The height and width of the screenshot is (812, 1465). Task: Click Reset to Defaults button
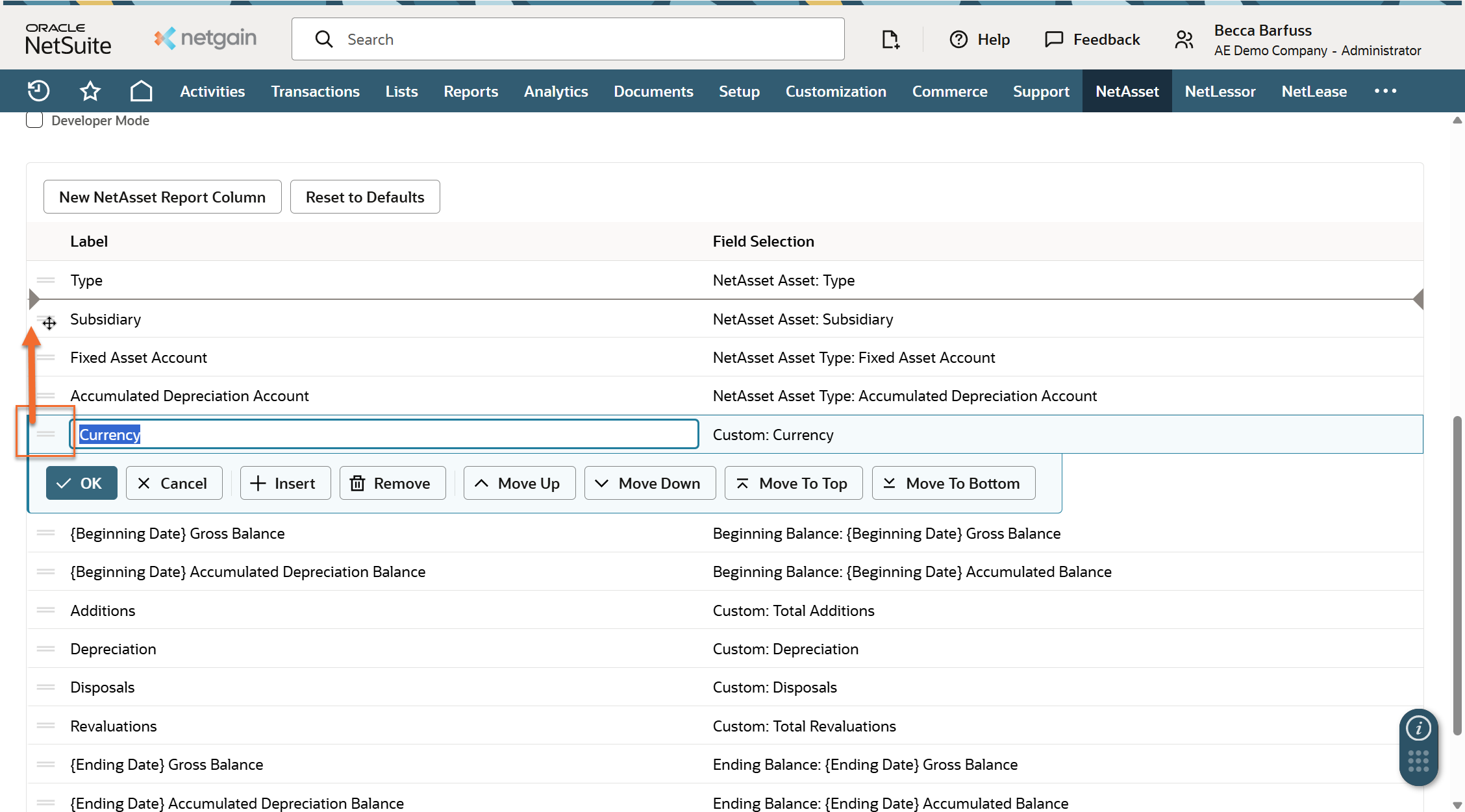pyautogui.click(x=365, y=197)
